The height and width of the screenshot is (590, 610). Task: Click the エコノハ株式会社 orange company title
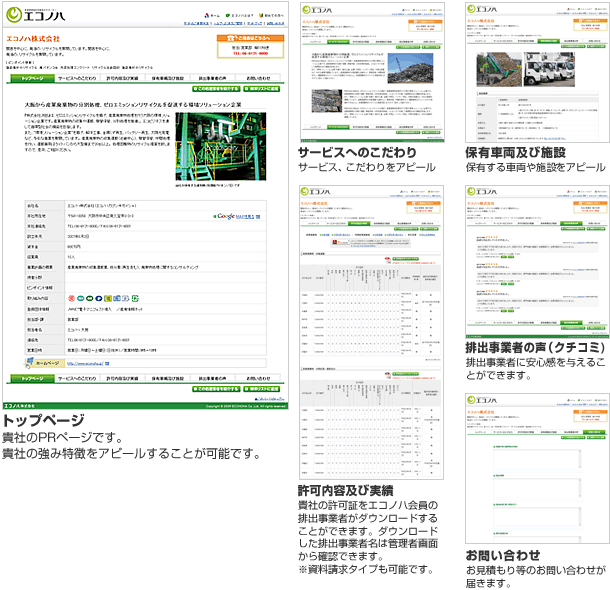(33, 39)
